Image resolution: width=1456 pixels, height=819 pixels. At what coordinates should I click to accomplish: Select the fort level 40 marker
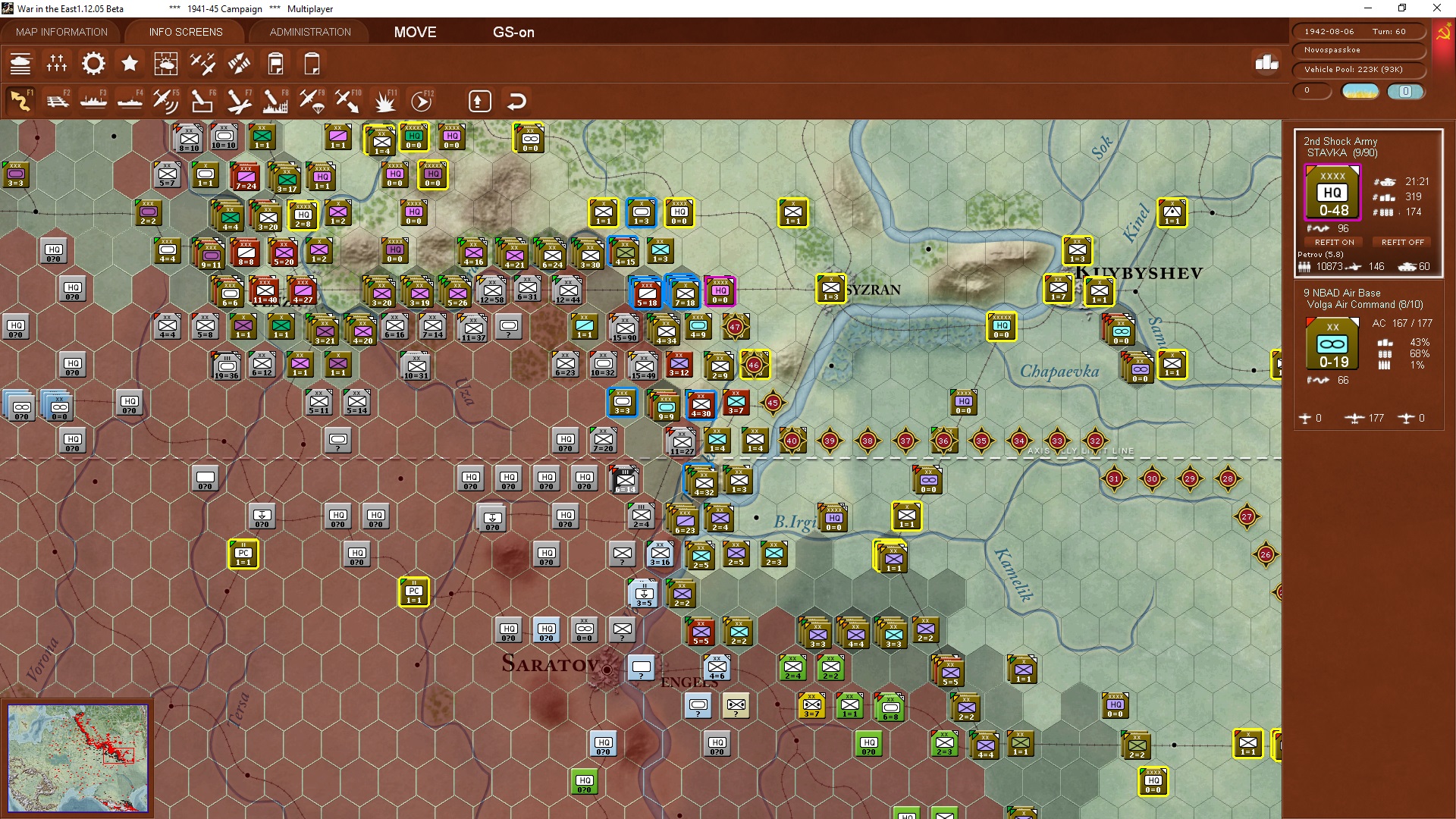792,441
